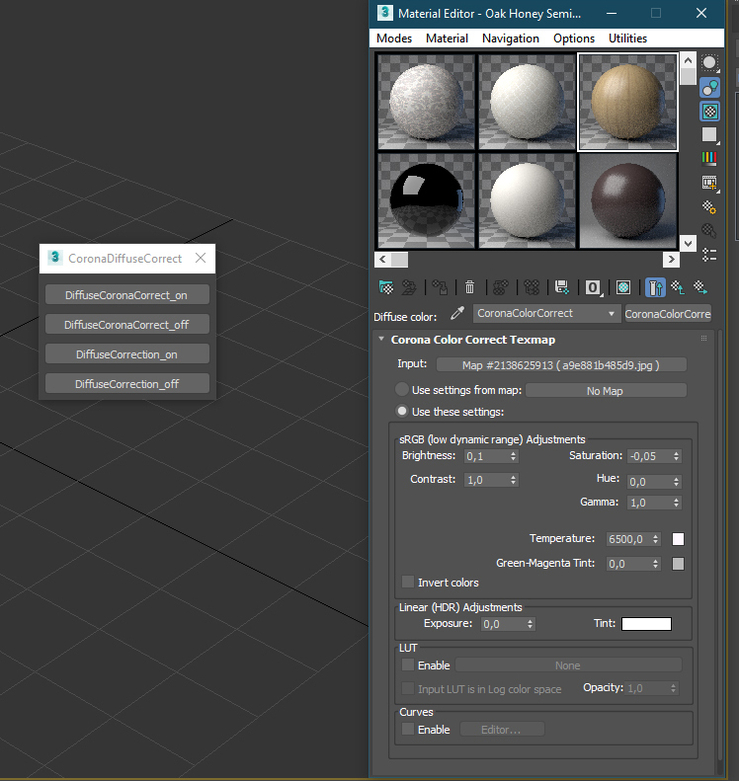
Task: Toggle the Backlight icon
Action: (x=710, y=88)
